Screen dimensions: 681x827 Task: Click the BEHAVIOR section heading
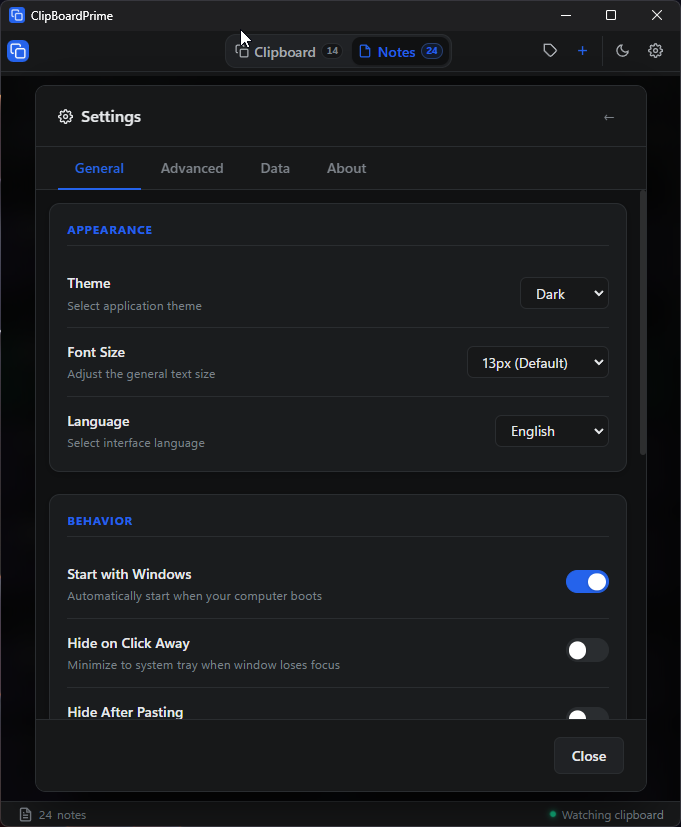100,521
